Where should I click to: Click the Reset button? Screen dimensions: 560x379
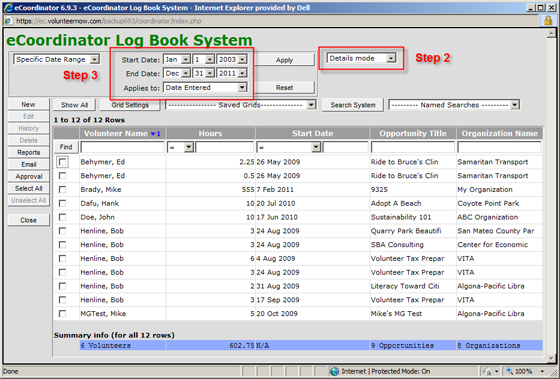pyautogui.click(x=284, y=88)
